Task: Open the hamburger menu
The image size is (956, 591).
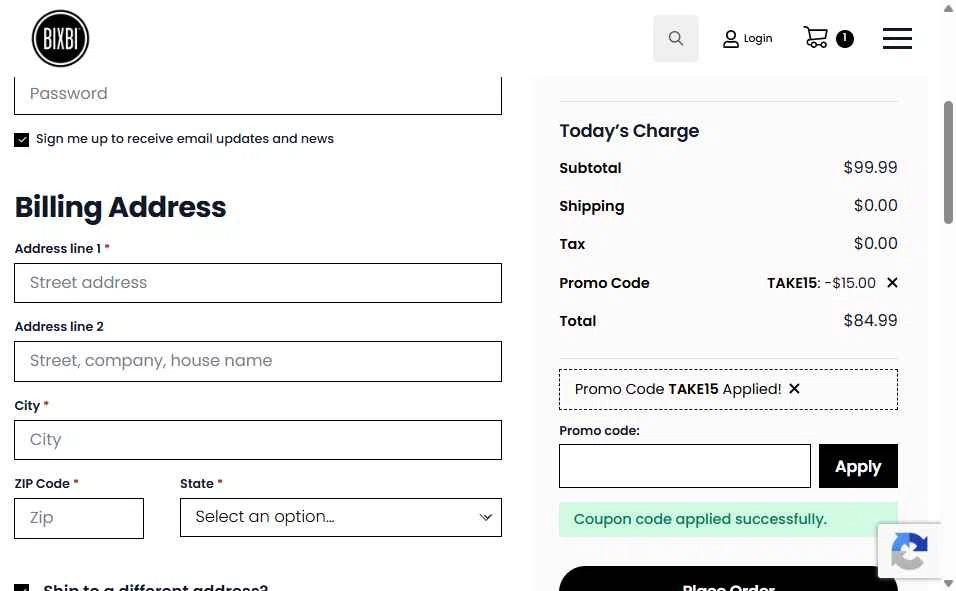Action: click(x=897, y=38)
